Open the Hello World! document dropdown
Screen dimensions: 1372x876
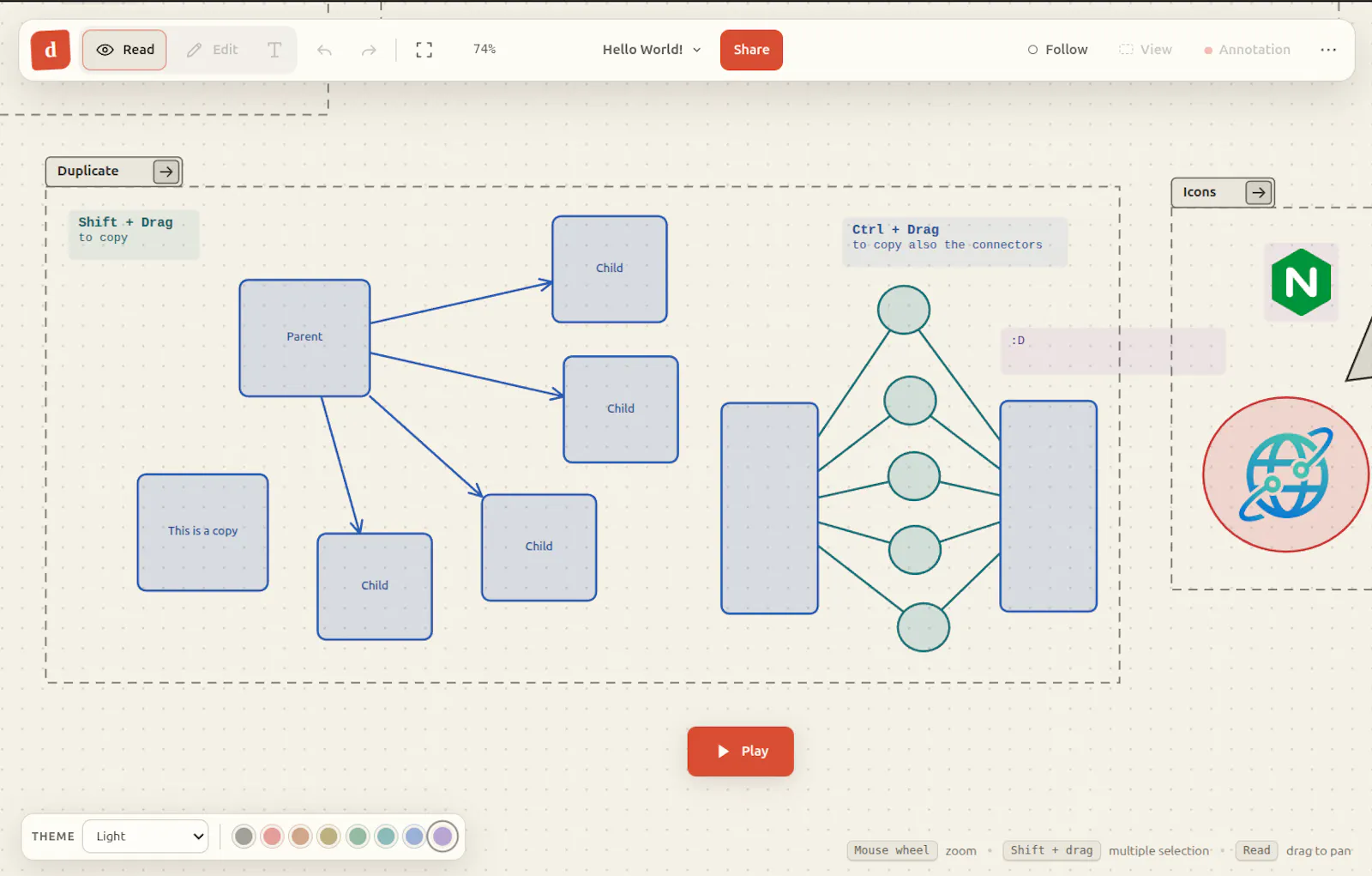pos(652,50)
